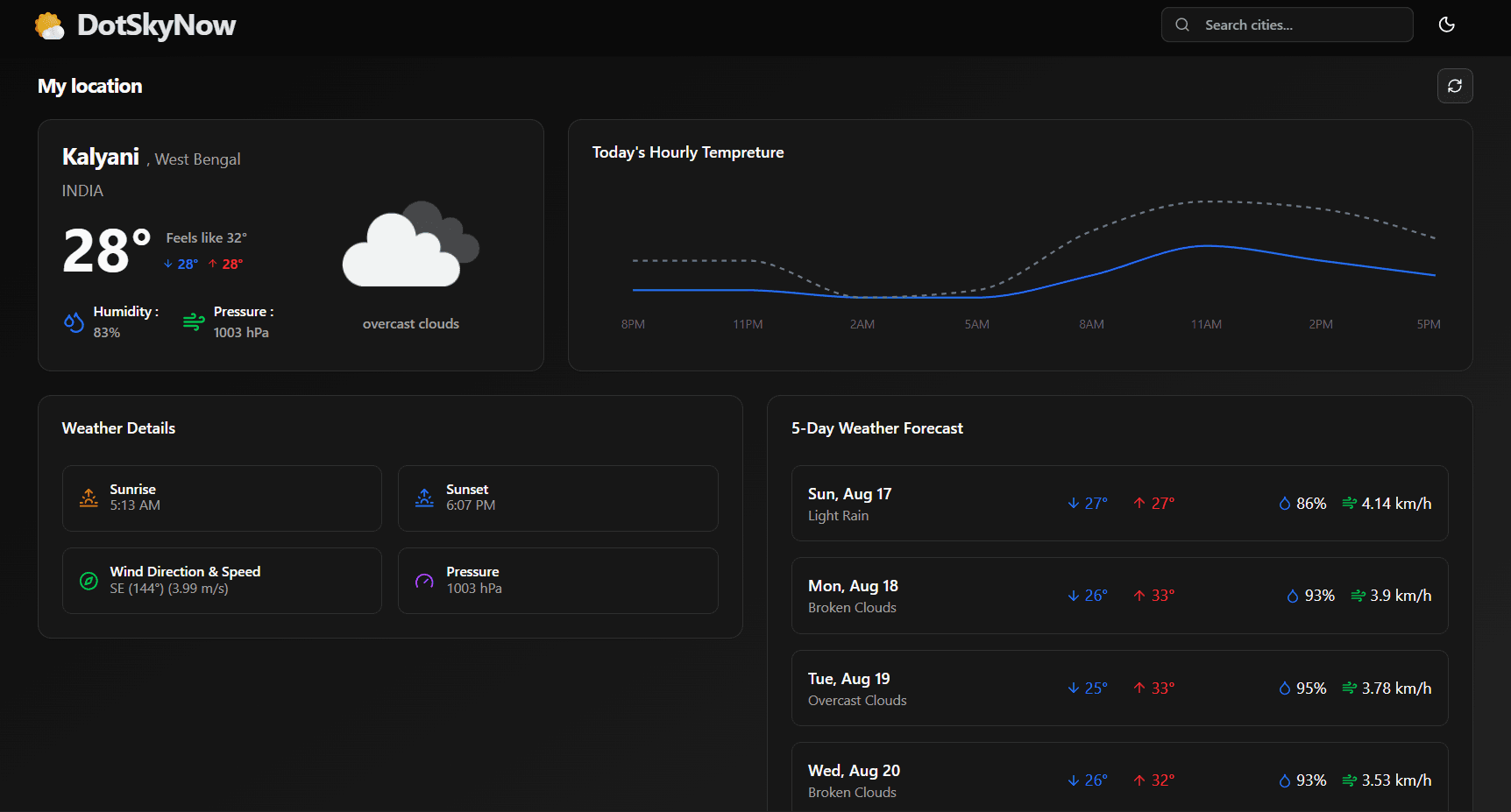Click the humidity droplet icon
The width and height of the screenshot is (1511, 812).
point(74,322)
